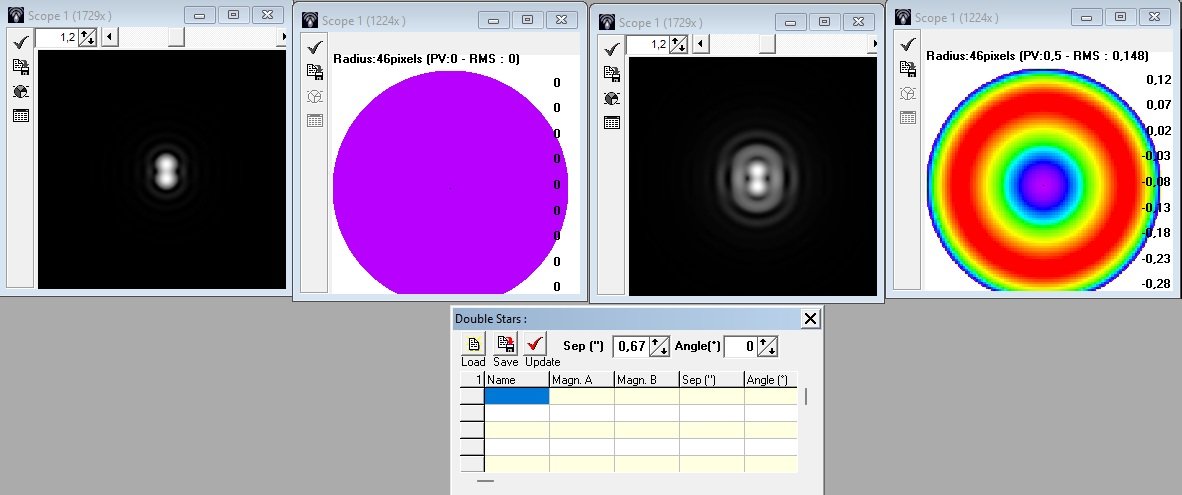This screenshot has width=1182, height=495.
Task: Click the Sep (") stepper arrows
Action: point(659,346)
